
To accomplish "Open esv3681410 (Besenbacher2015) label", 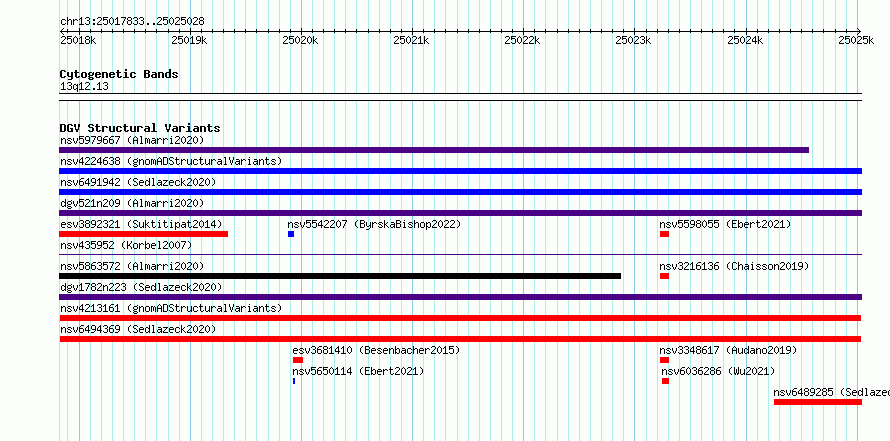I will click(376, 350).
